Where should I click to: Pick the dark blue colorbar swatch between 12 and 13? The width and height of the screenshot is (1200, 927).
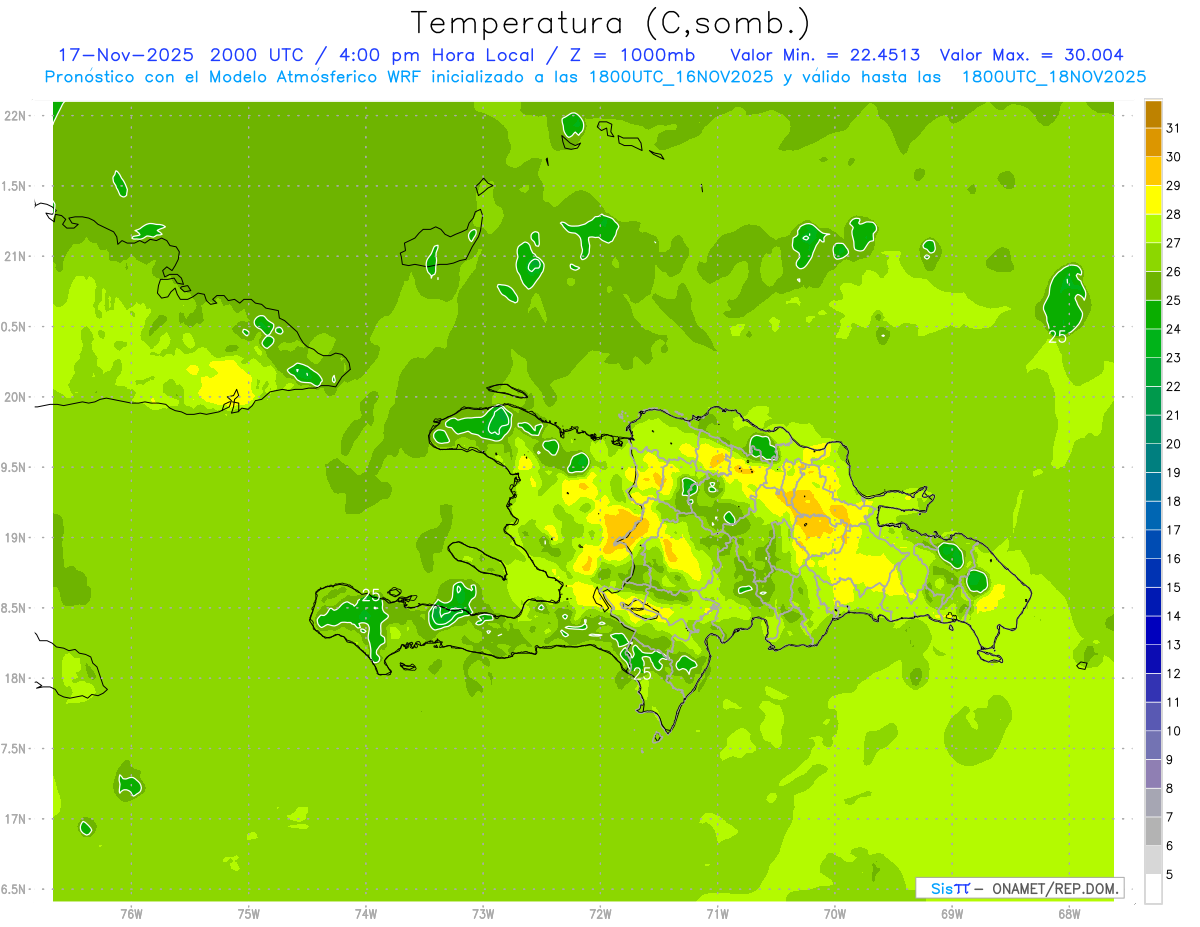pyautogui.click(x=1153, y=659)
